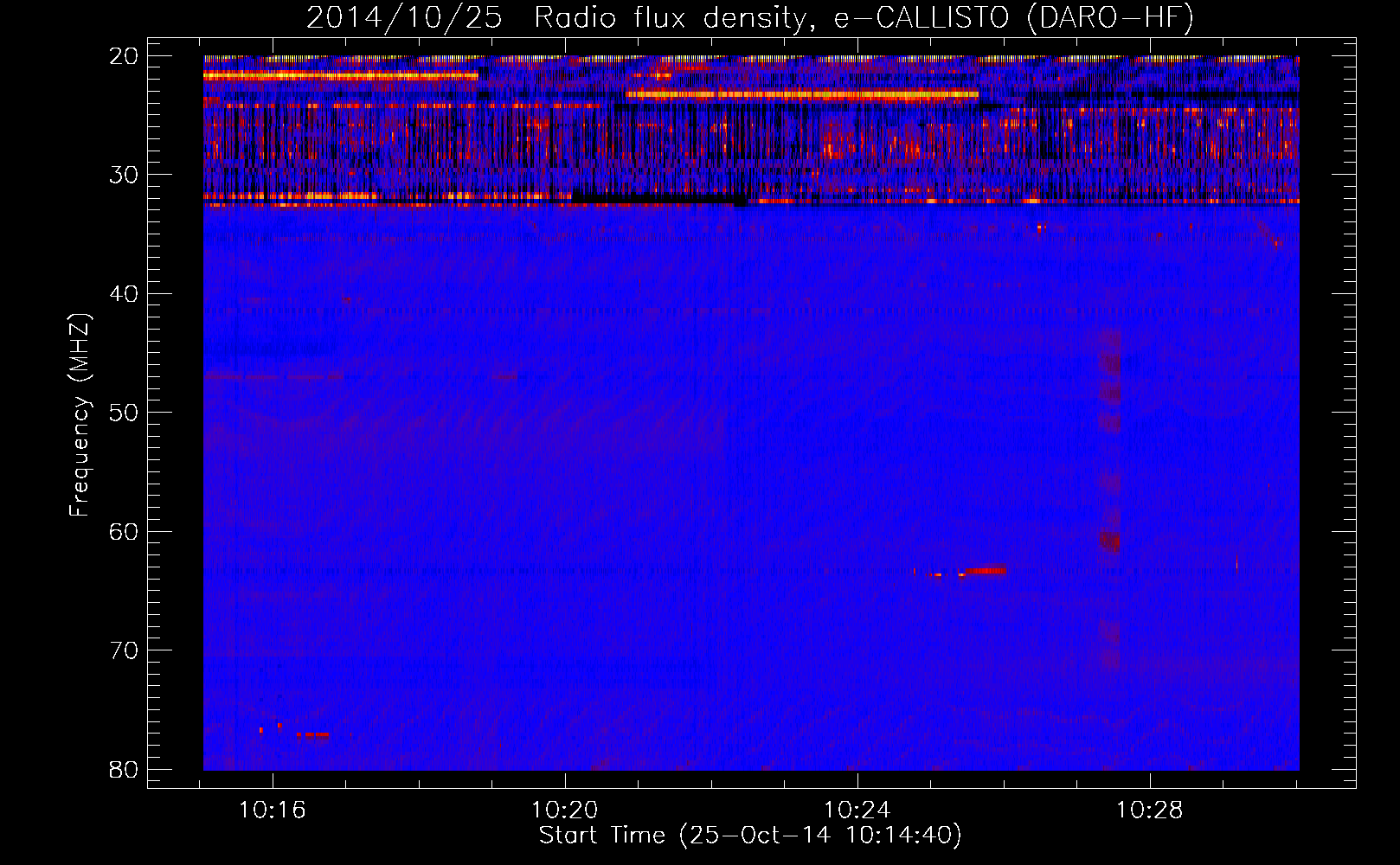Click the 30 frequency tick label

coord(124,175)
